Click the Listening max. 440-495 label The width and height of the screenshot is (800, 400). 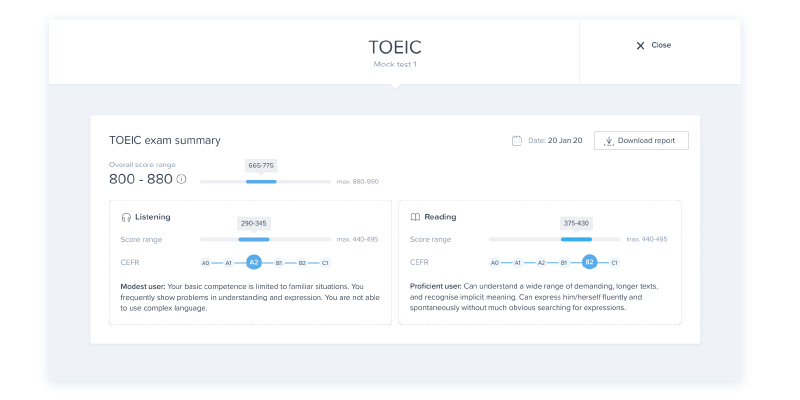(x=358, y=239)
